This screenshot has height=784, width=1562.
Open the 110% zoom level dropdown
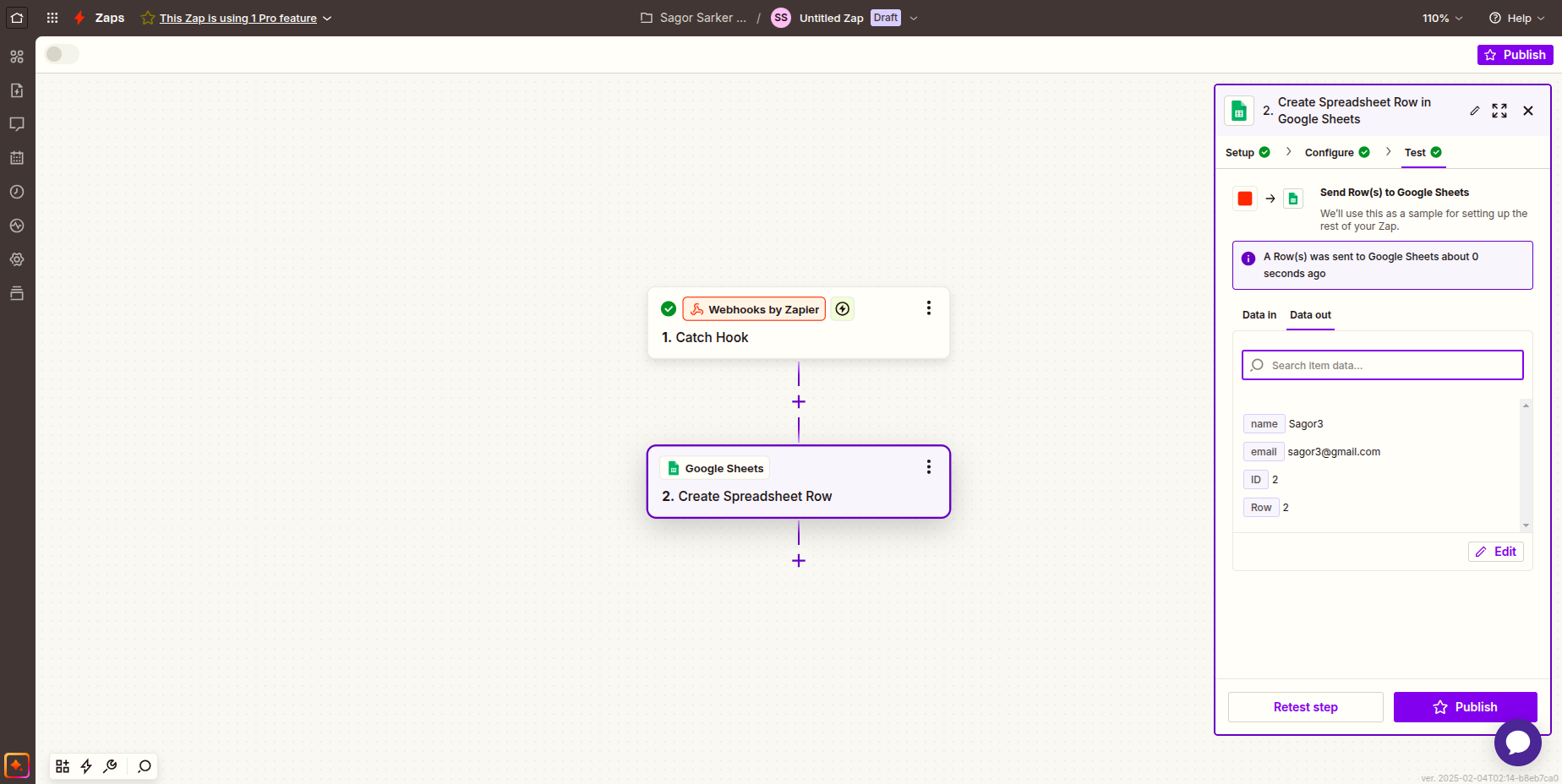pyautogui.click(x=1442, y=18)
